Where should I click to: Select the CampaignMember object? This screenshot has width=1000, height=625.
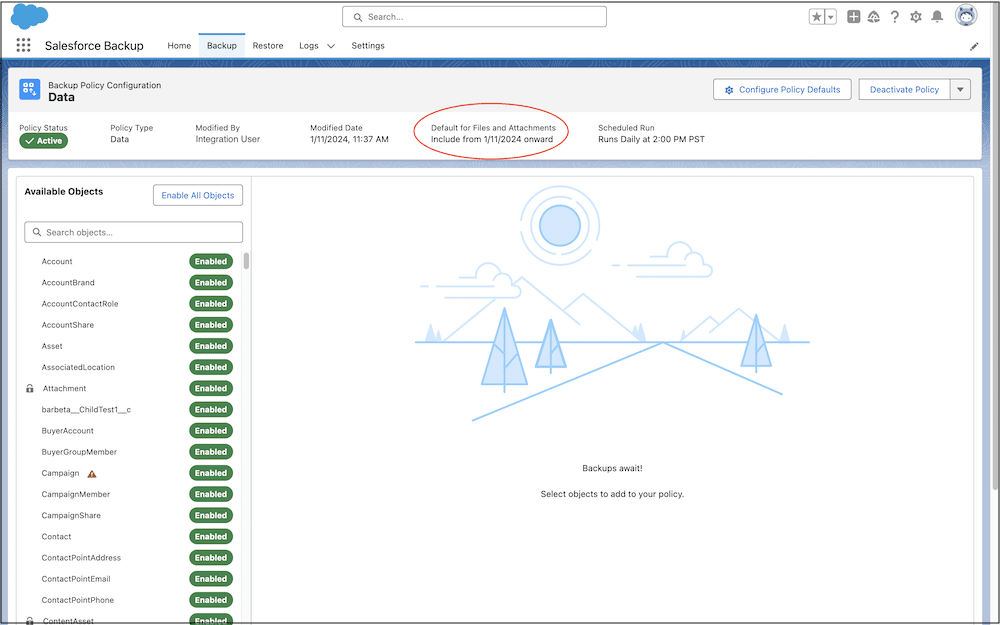tap(75, 494)
